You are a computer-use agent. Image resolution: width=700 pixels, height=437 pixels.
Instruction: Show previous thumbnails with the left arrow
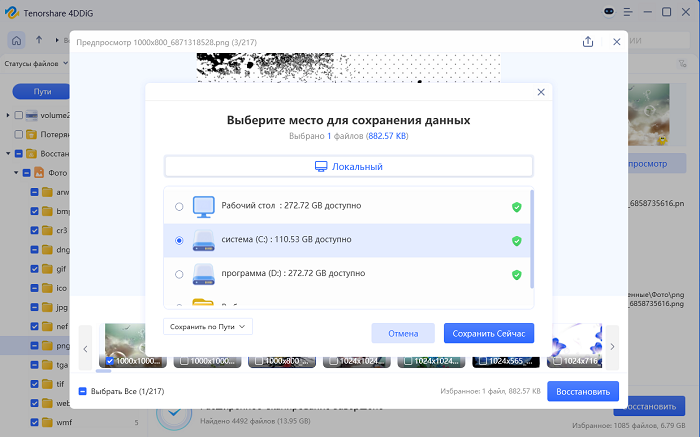coord(85,348)
